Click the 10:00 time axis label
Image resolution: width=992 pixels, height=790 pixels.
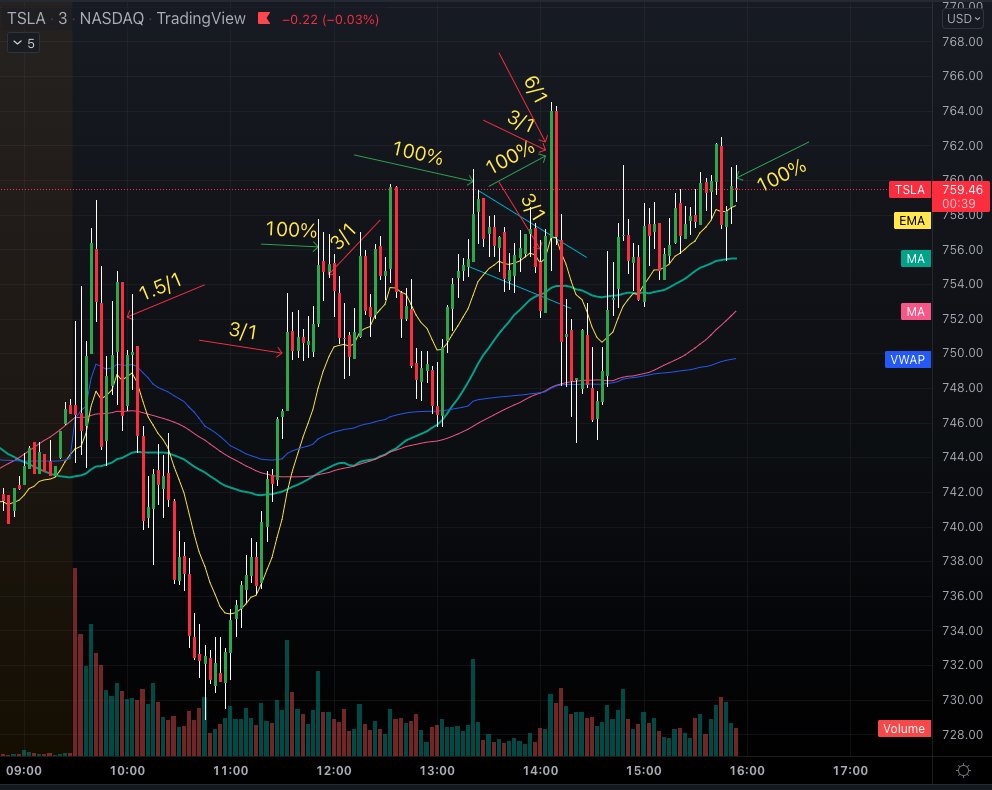127,770
